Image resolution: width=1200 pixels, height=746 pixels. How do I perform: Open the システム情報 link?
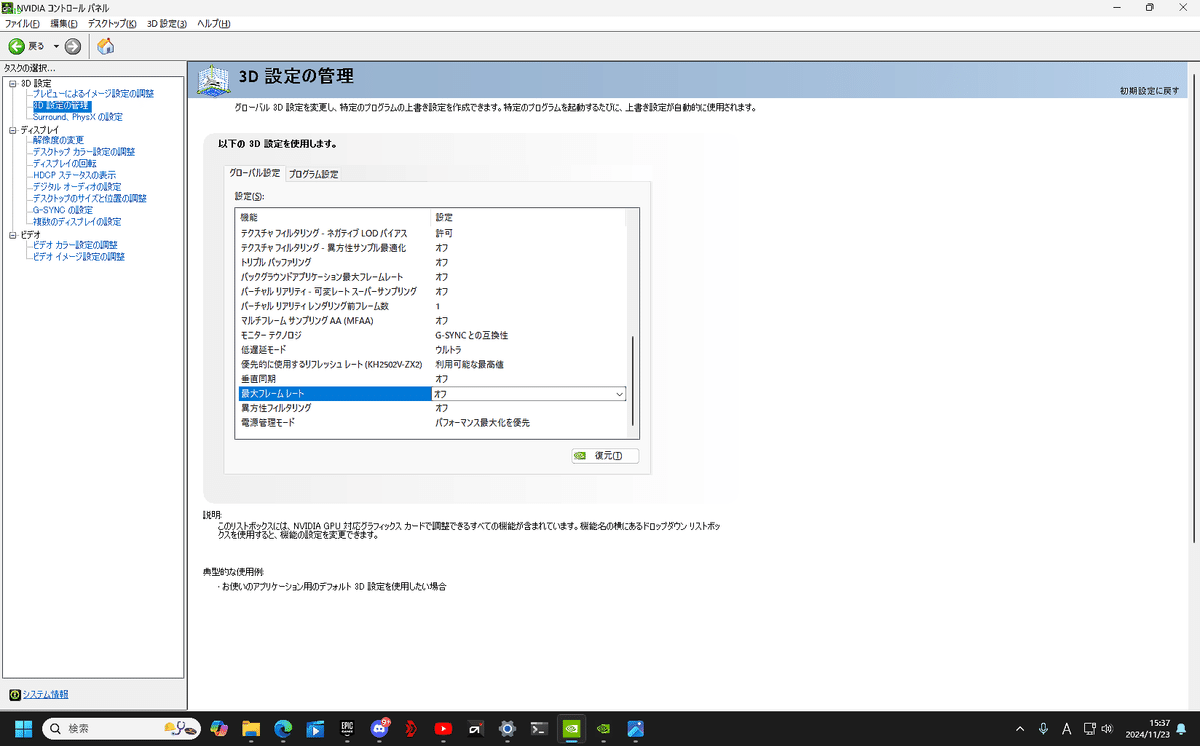pos(45,695)
